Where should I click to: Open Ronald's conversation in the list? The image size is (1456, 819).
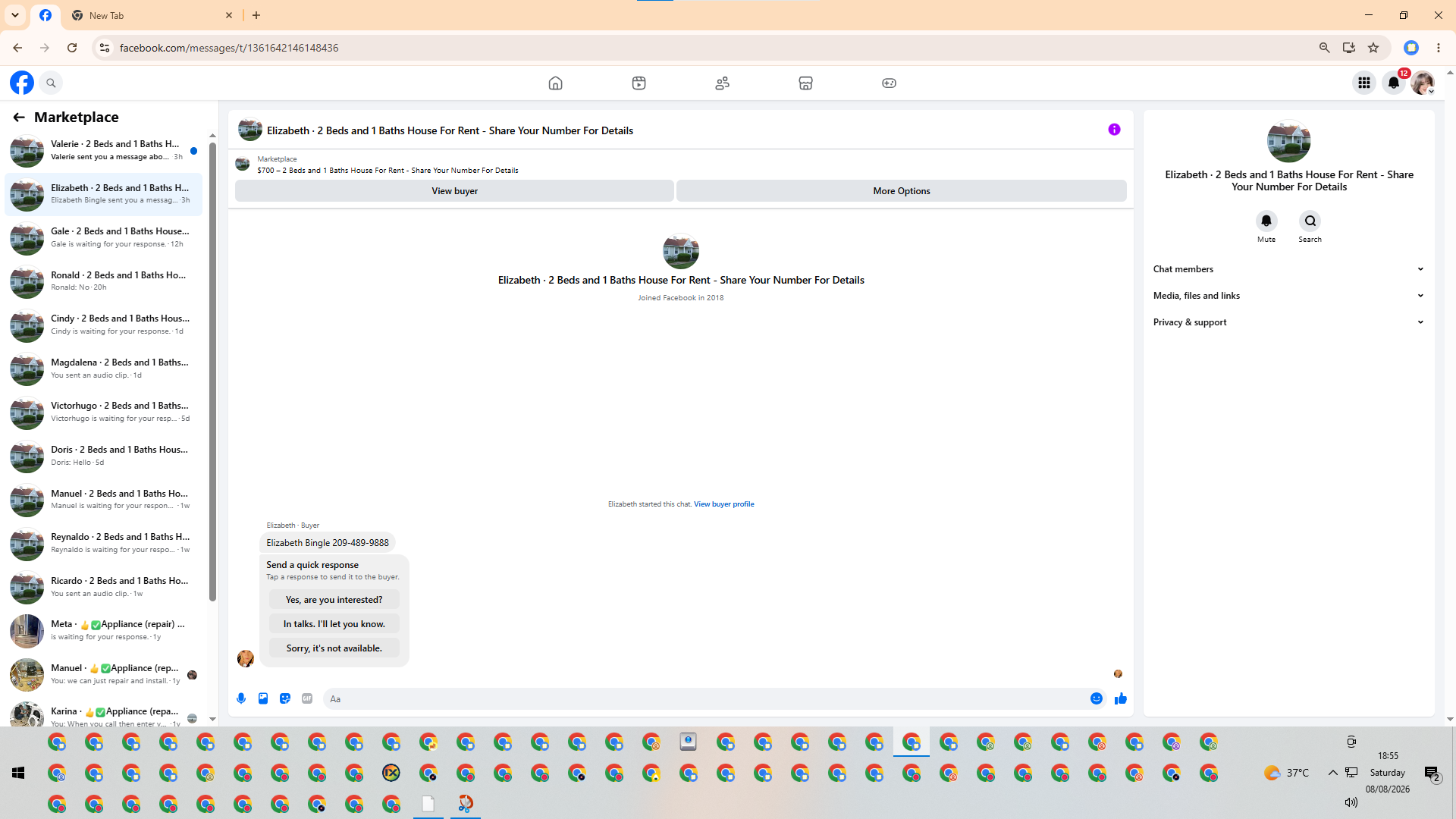(104, 281)
